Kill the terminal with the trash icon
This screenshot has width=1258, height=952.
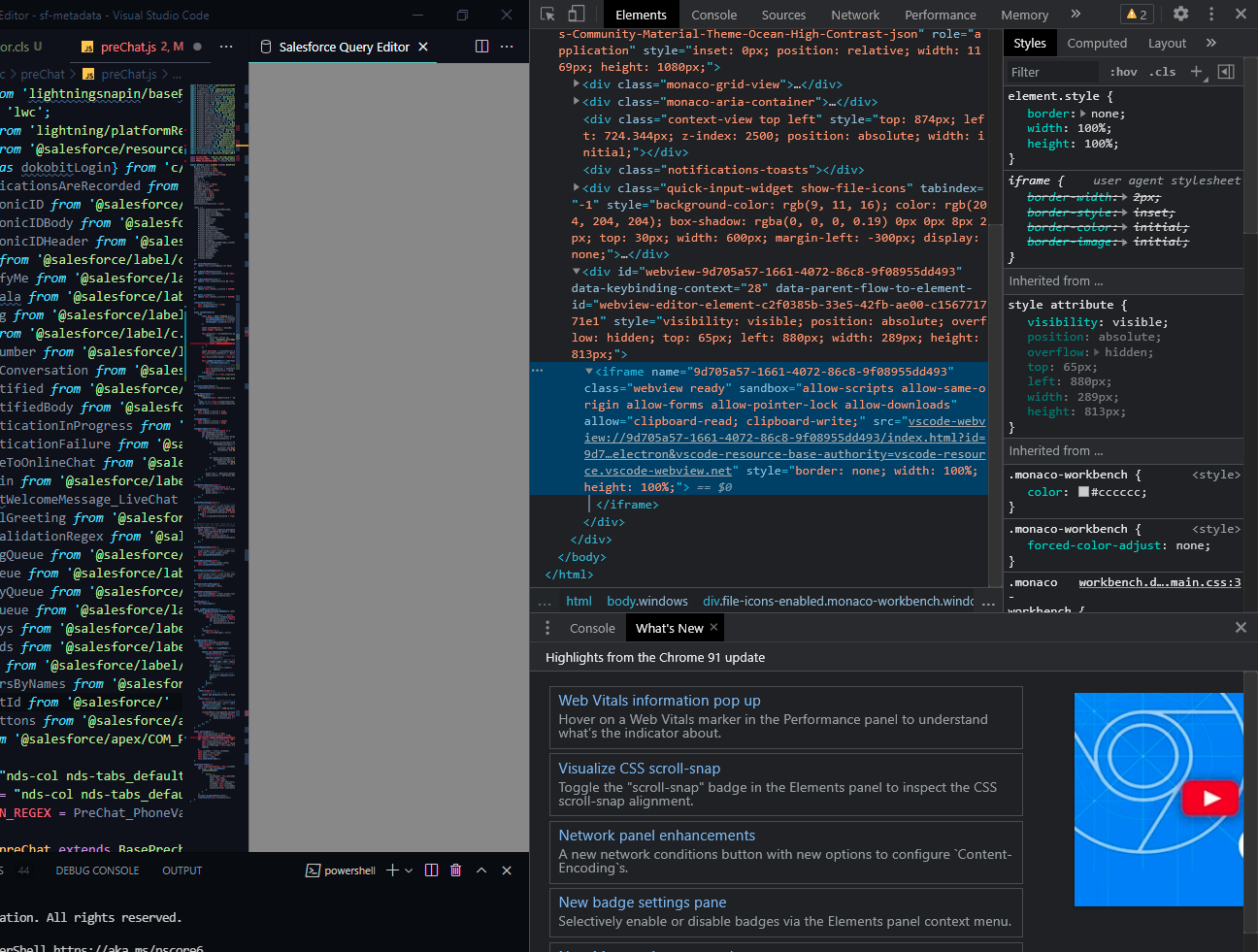tap(456, 870)
